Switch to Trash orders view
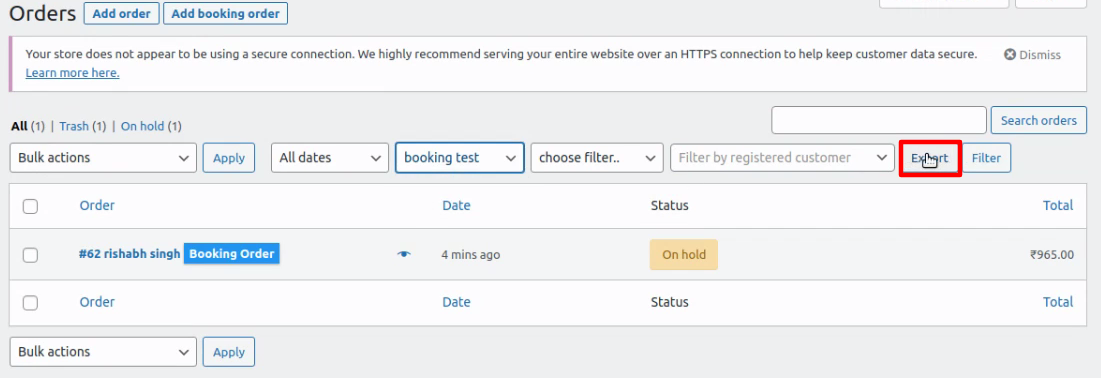Screen dimensions: 1101x378 pyautogui.click(x=74, y=126)
